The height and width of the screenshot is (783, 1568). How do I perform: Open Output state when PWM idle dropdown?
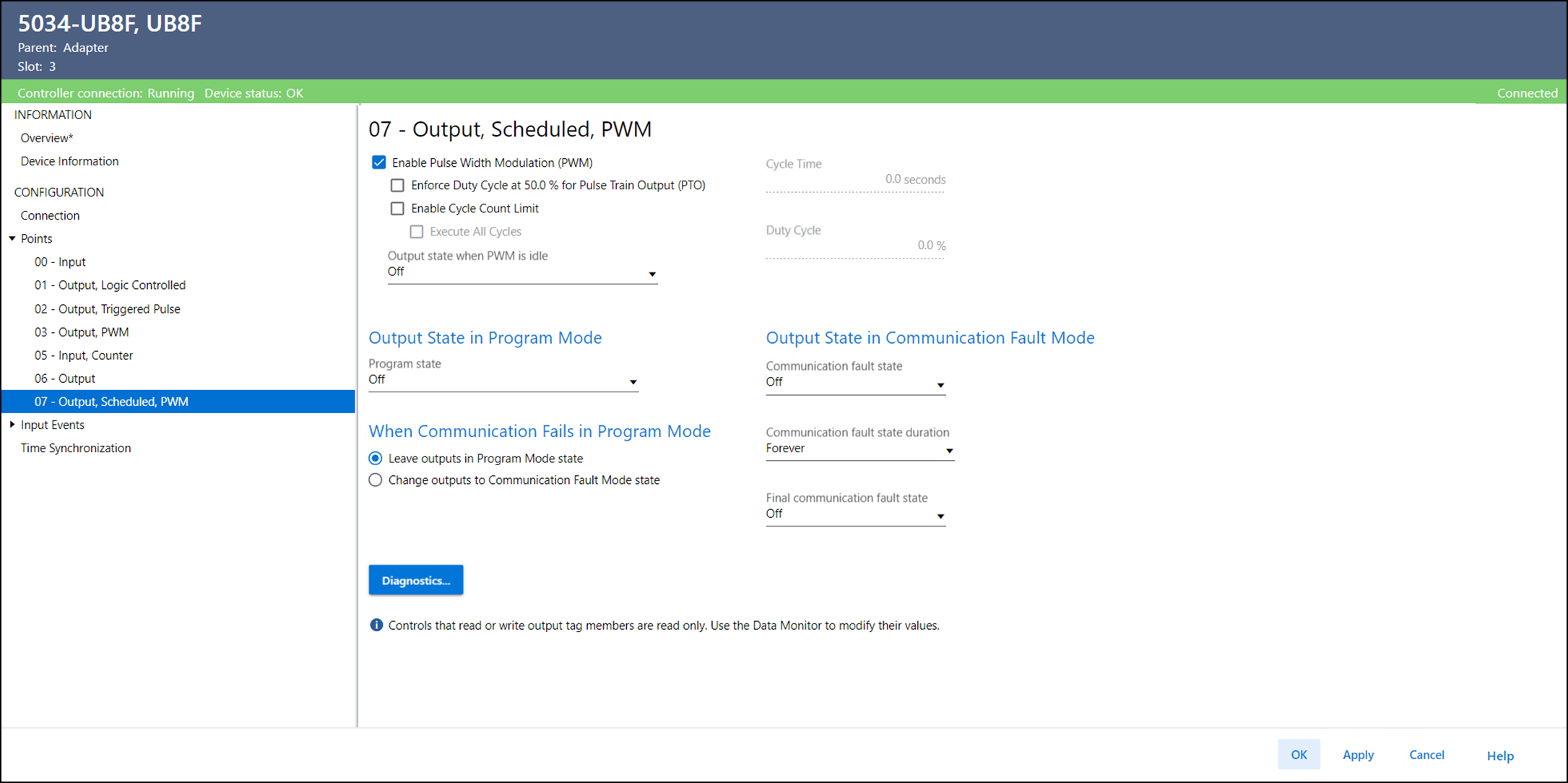(651, 274)
